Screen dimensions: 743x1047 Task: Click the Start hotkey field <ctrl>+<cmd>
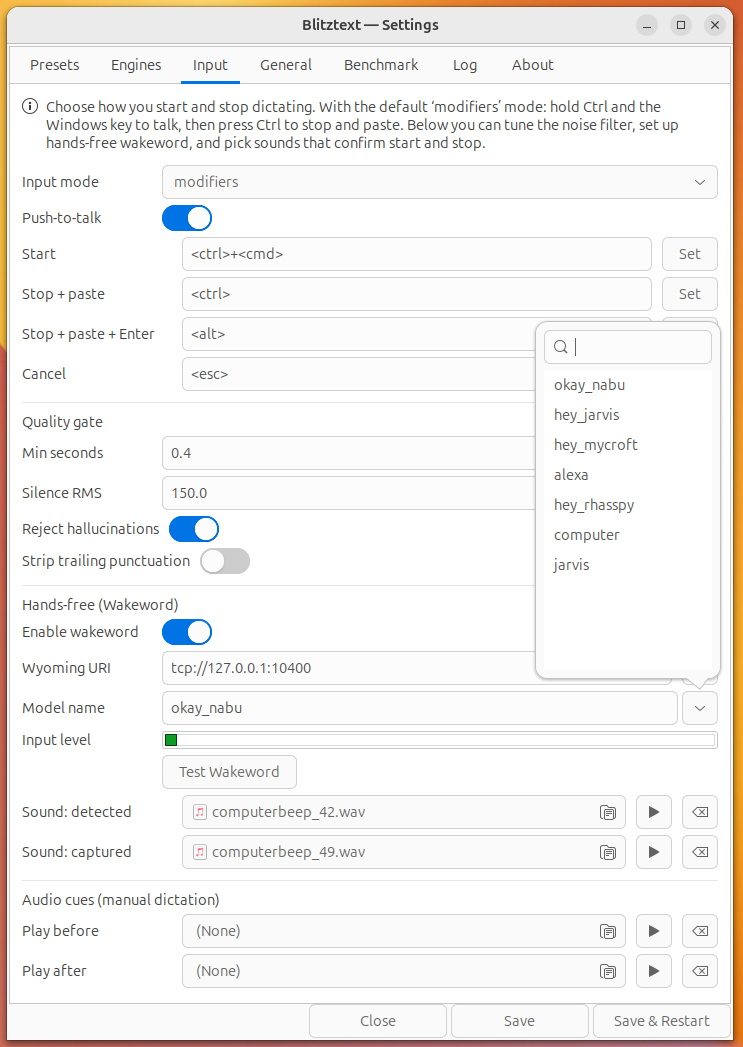point(417,254)
